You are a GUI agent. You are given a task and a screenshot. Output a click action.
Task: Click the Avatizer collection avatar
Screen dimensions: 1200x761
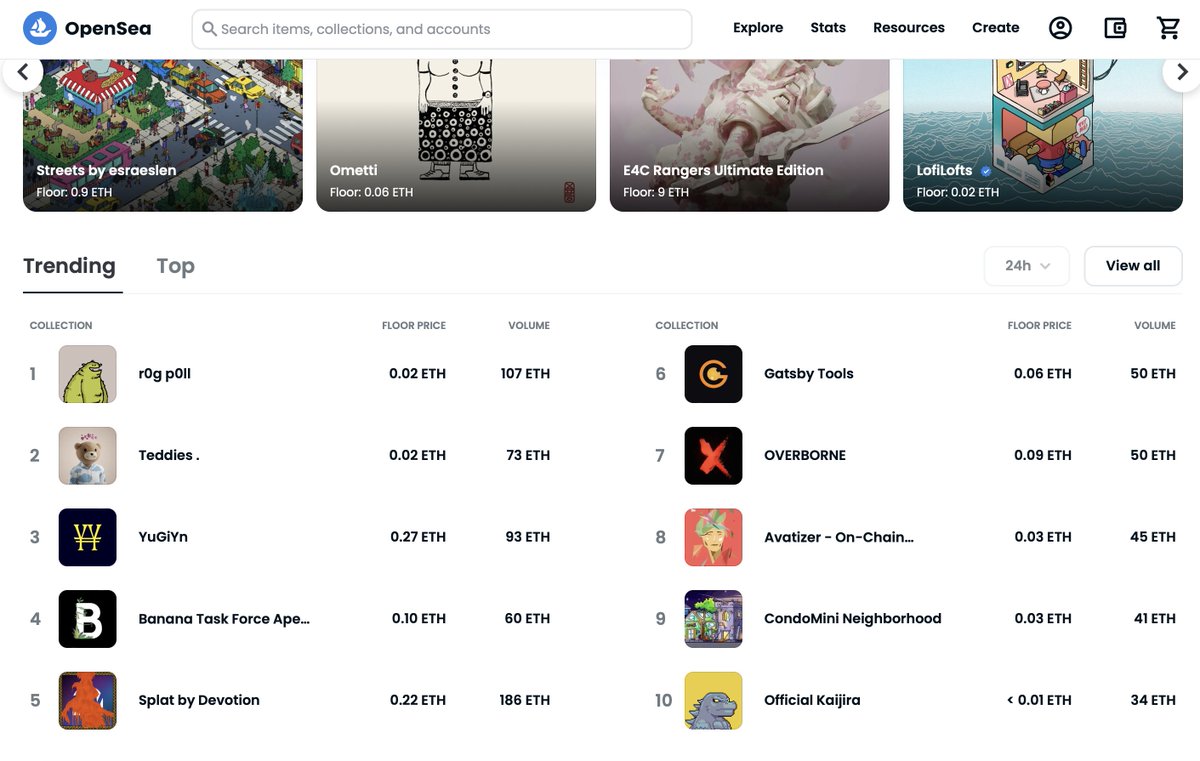pos(713,537)
